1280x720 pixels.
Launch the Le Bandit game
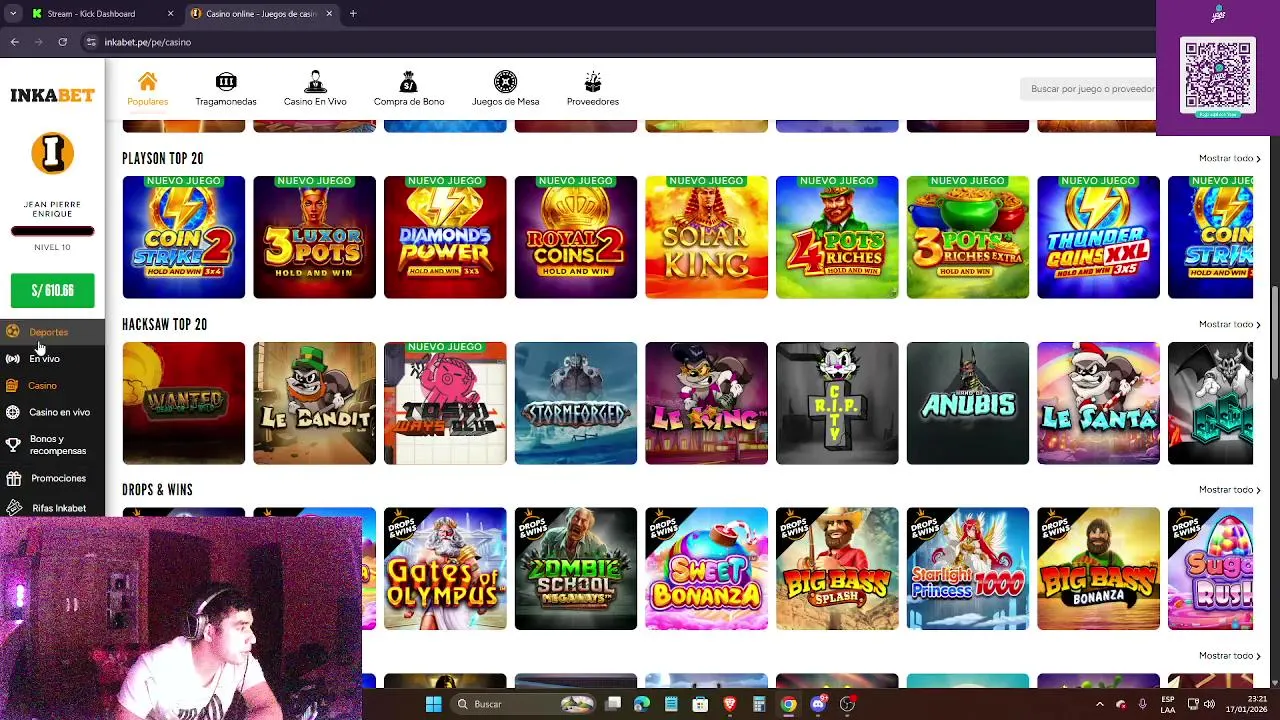point(314,403)
